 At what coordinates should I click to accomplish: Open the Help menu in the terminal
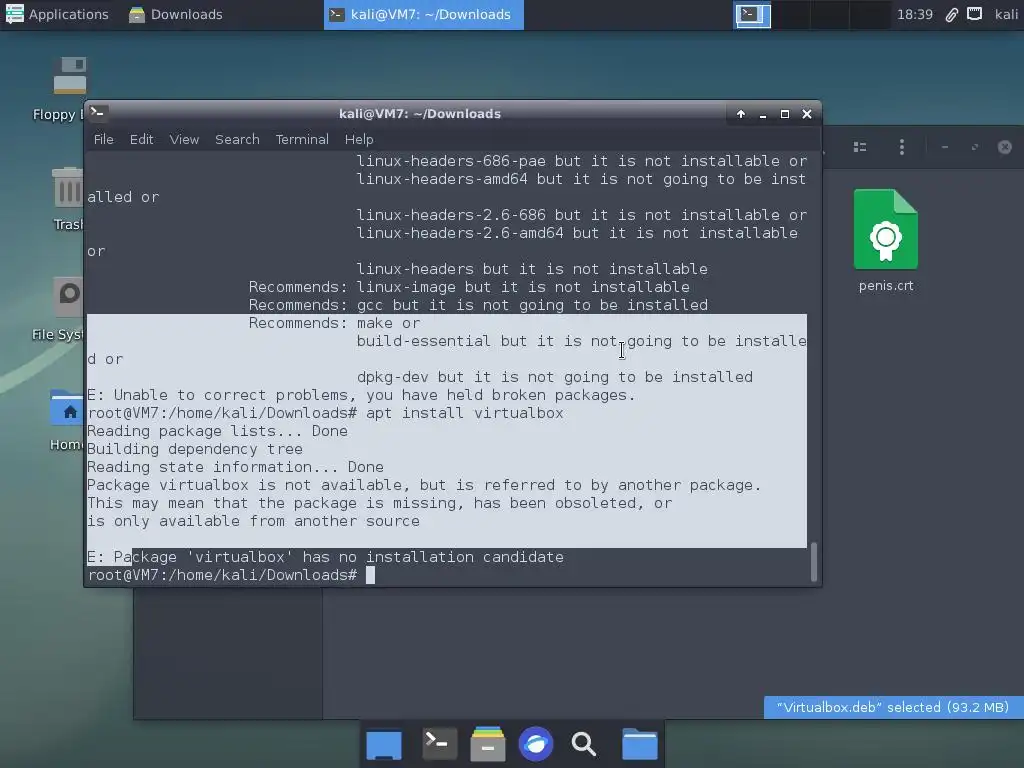coord(359,139)
